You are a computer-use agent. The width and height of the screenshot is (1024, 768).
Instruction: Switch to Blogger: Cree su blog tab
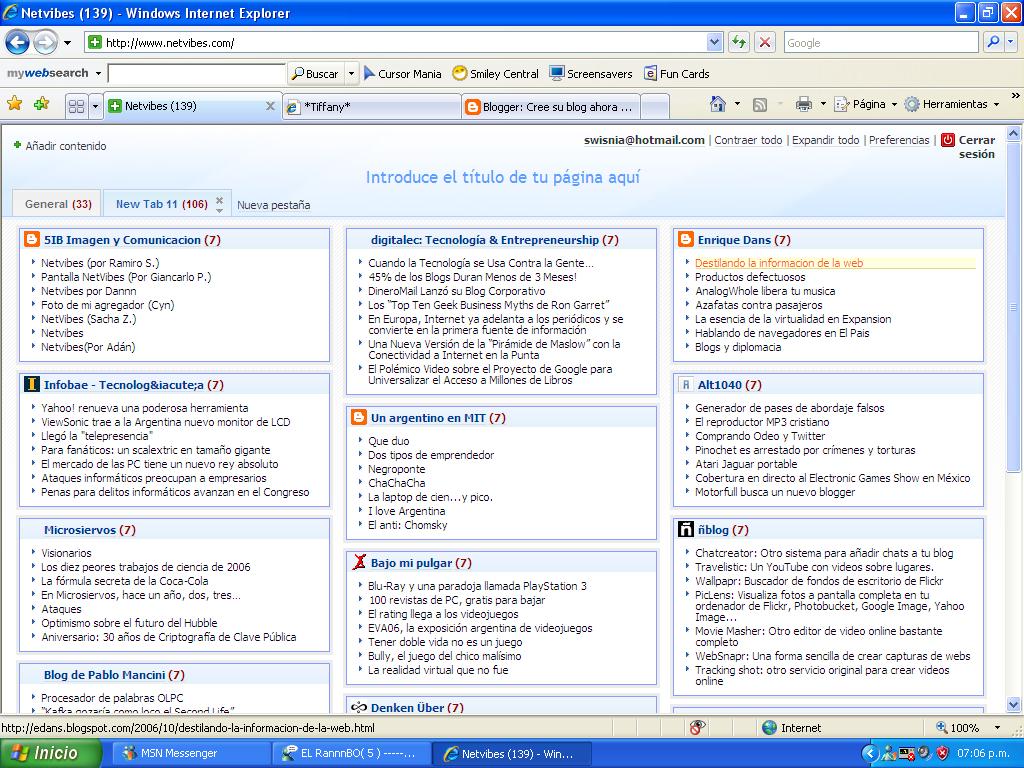click(551, 106)
